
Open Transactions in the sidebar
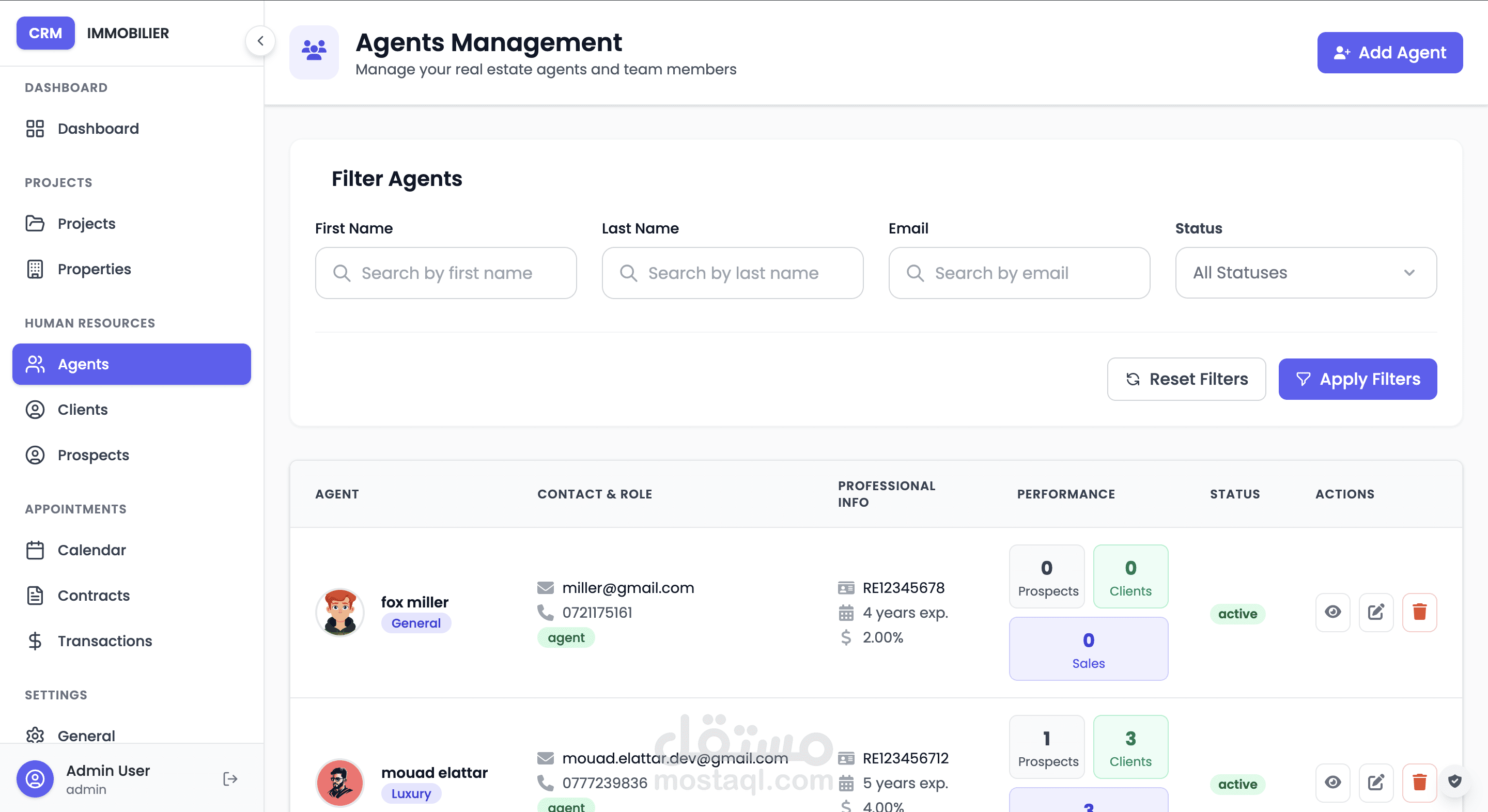coord(132,641)
